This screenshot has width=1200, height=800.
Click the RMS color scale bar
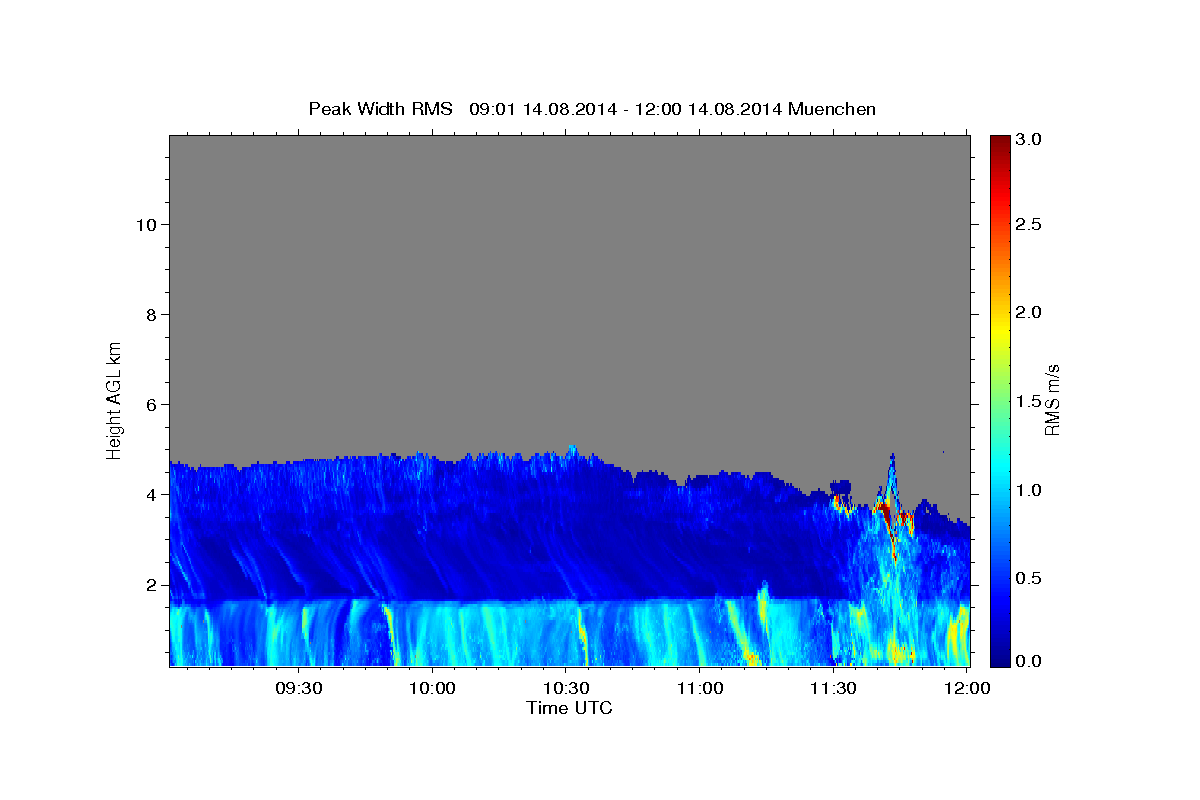(999, 400)
